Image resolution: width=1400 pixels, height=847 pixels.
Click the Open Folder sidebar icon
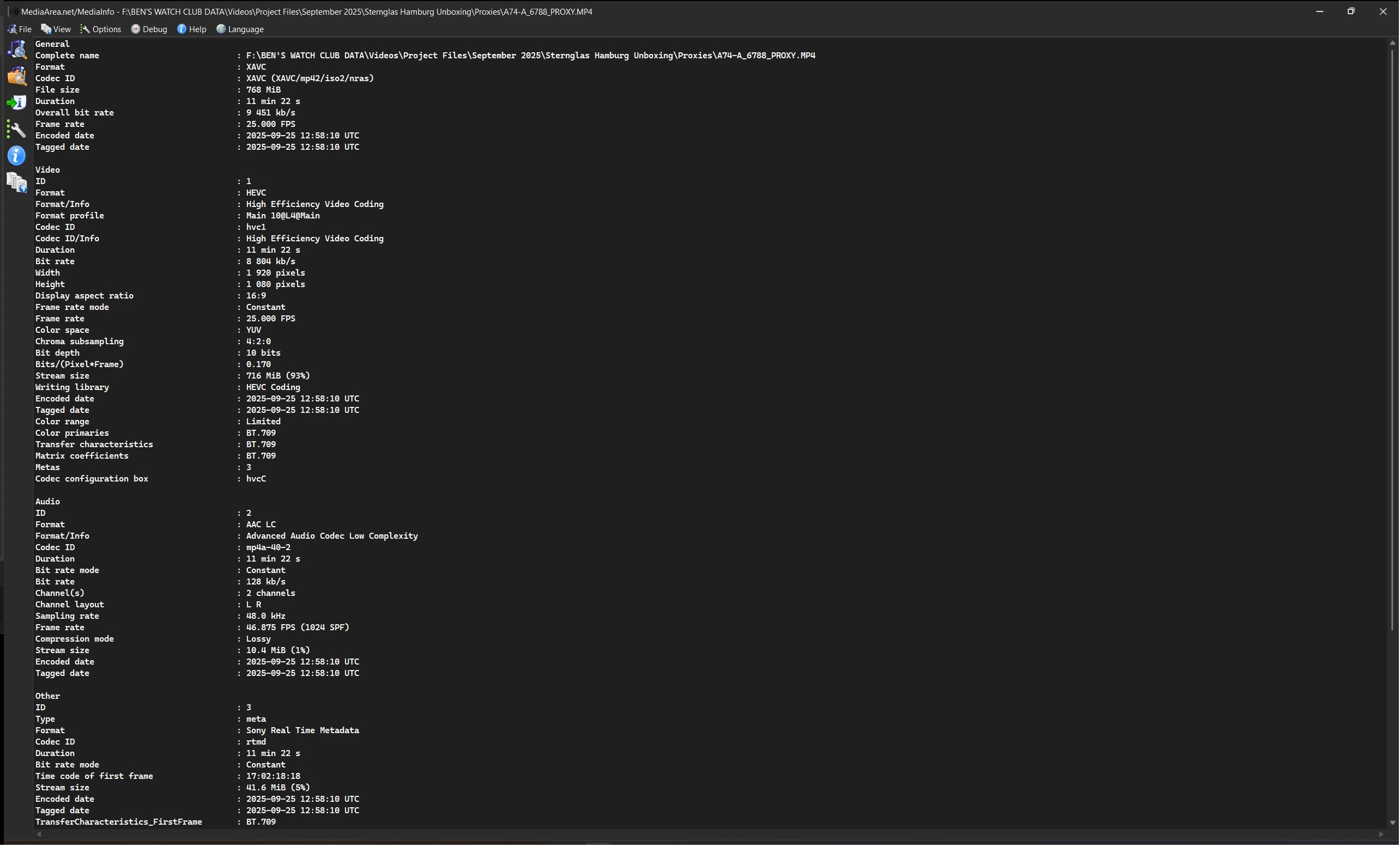coord(17,76)
